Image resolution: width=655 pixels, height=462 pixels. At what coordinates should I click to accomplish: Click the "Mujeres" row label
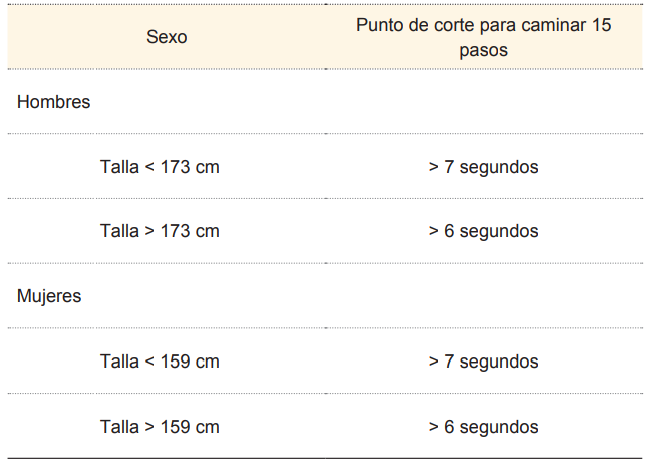tap(49, 296)
